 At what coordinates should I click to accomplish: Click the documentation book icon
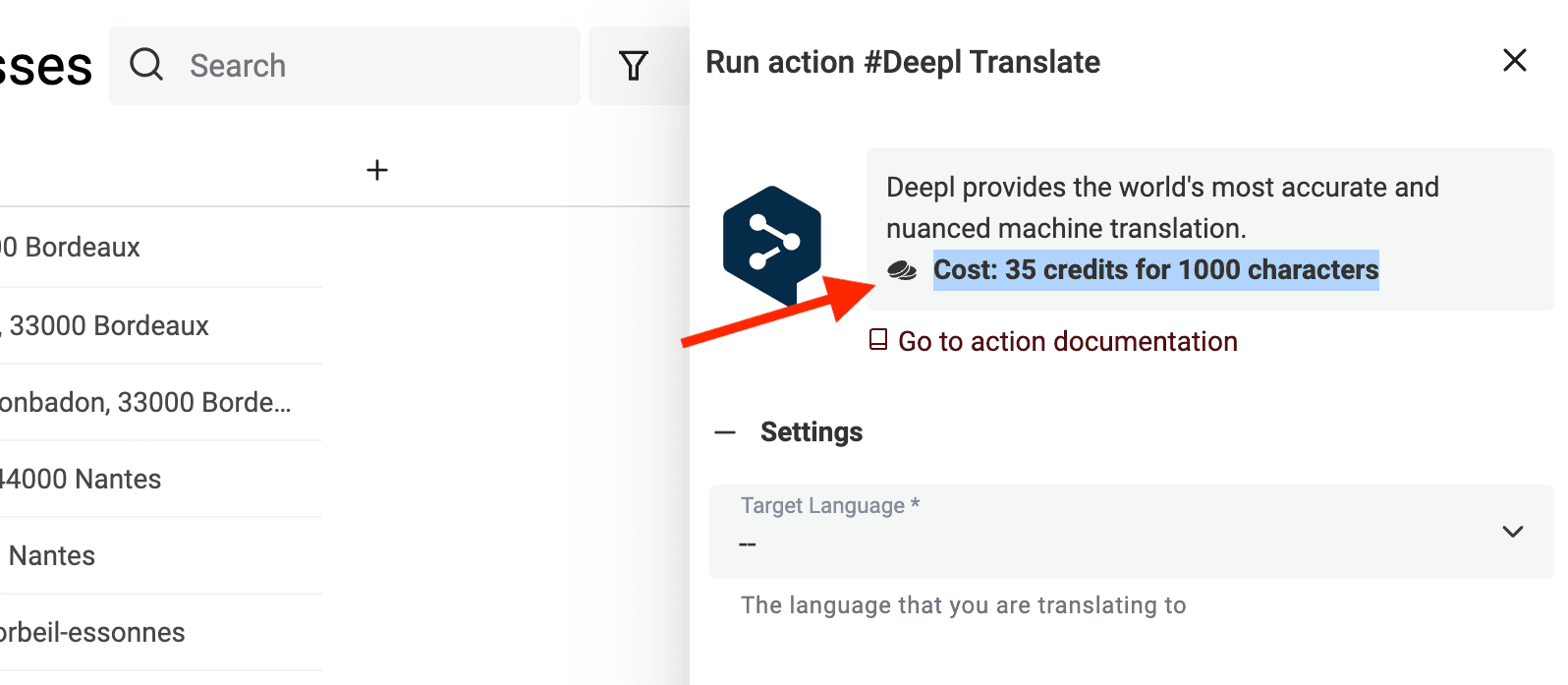coord(878,340)
